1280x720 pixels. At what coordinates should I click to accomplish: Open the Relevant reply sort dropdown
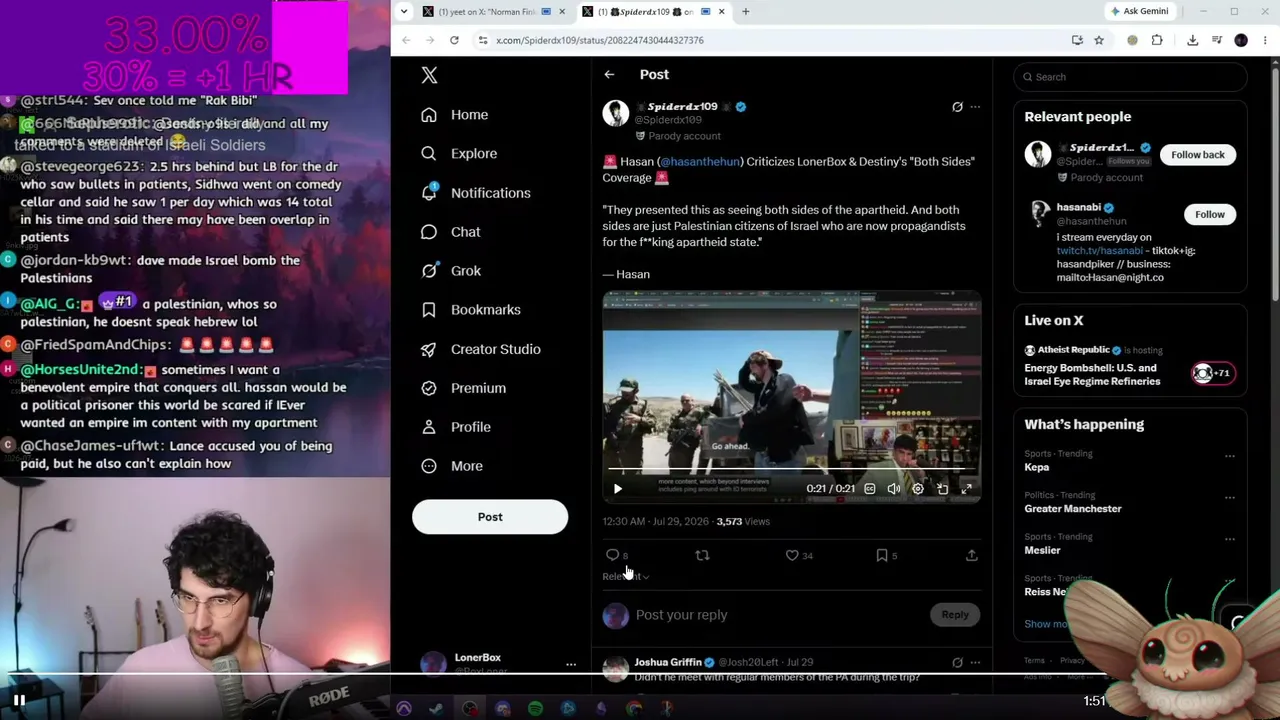626,577
